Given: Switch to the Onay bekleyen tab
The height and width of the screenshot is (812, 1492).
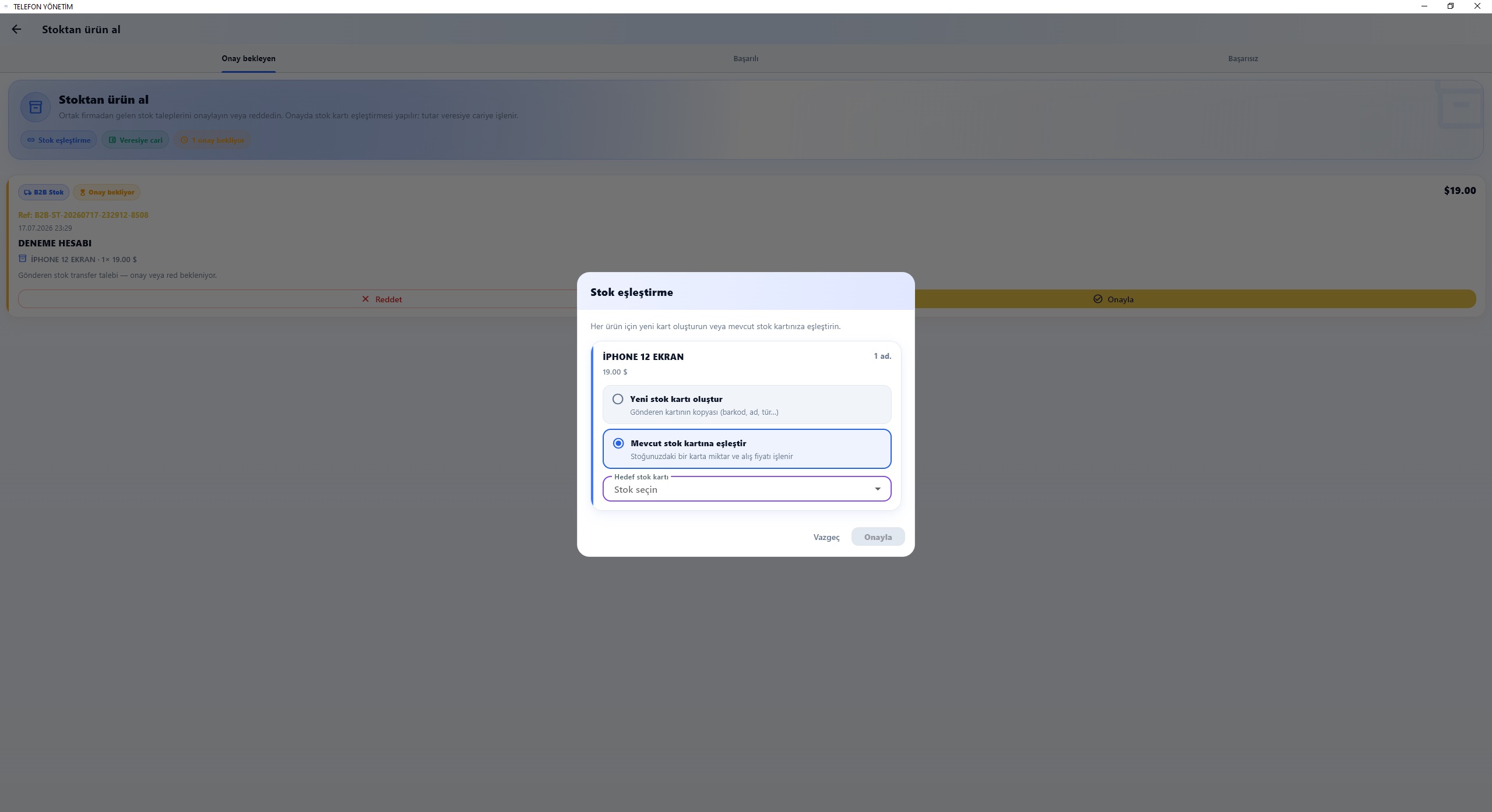Looking at the screenshot, I should tap(248, 58).
